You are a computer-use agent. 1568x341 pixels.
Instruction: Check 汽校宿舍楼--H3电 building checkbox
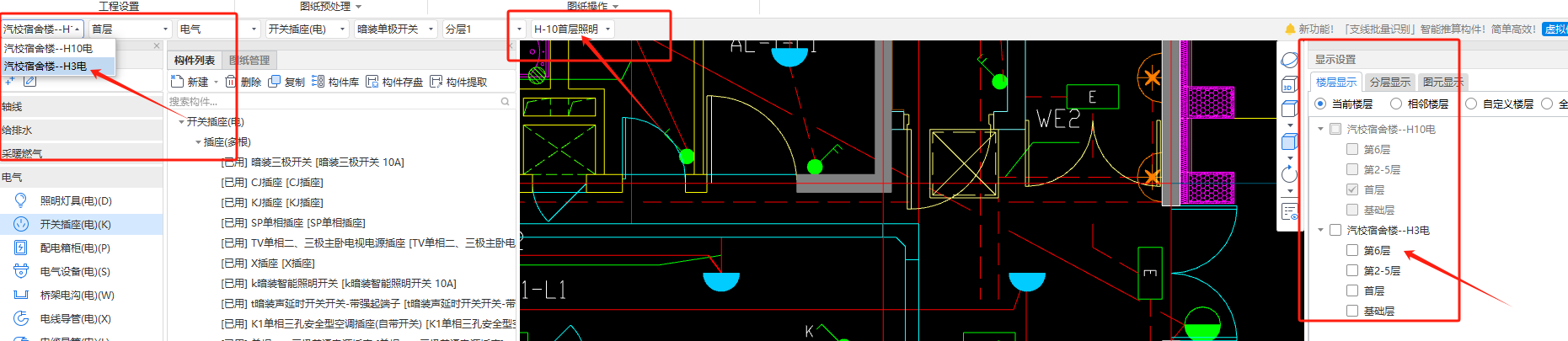(1335, 230)
